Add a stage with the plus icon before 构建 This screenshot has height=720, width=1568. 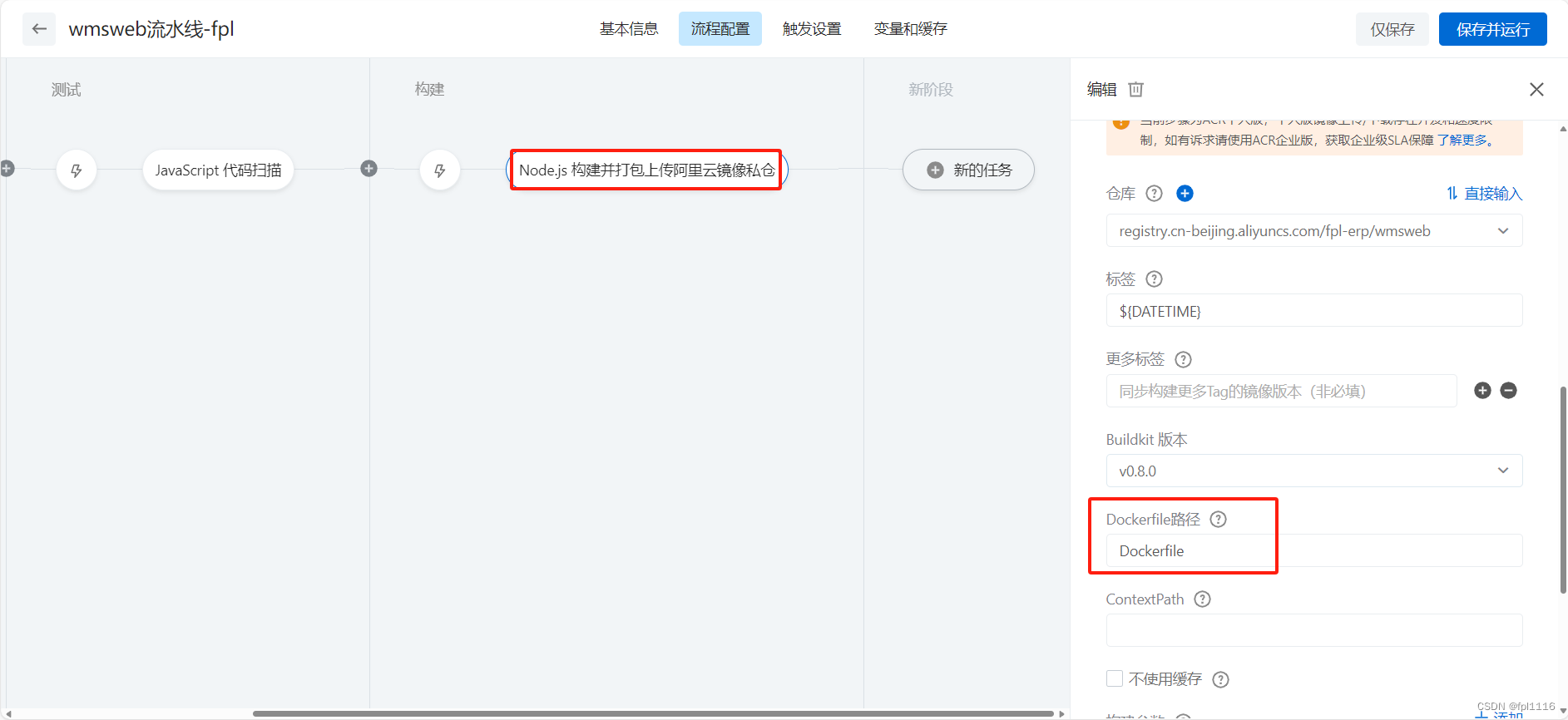coord(369,169)
